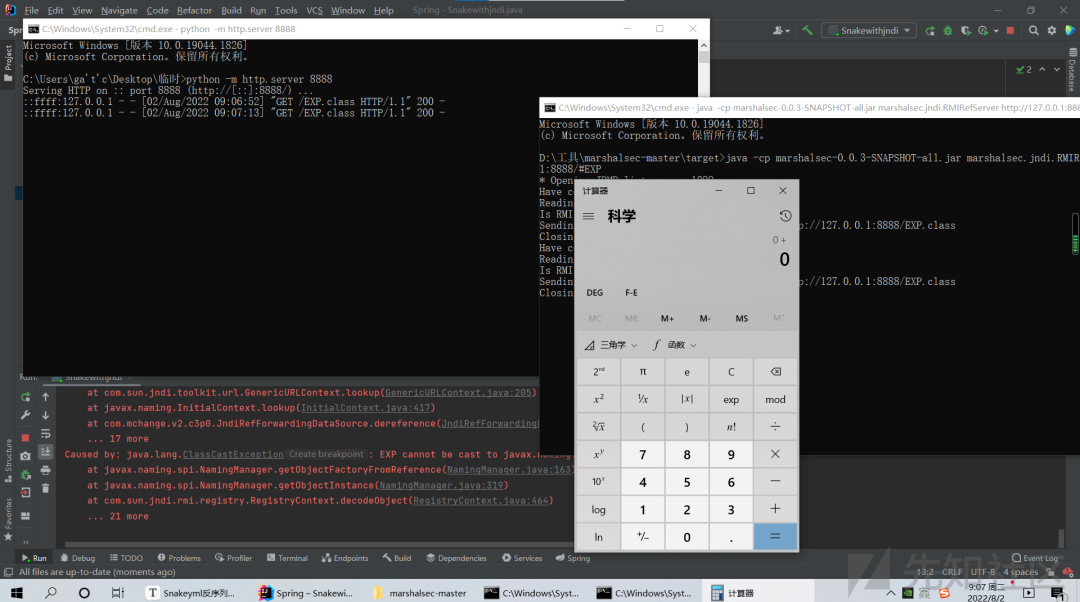
Task: Show hidden tray icons chevron
Action: tap(891, 592)
